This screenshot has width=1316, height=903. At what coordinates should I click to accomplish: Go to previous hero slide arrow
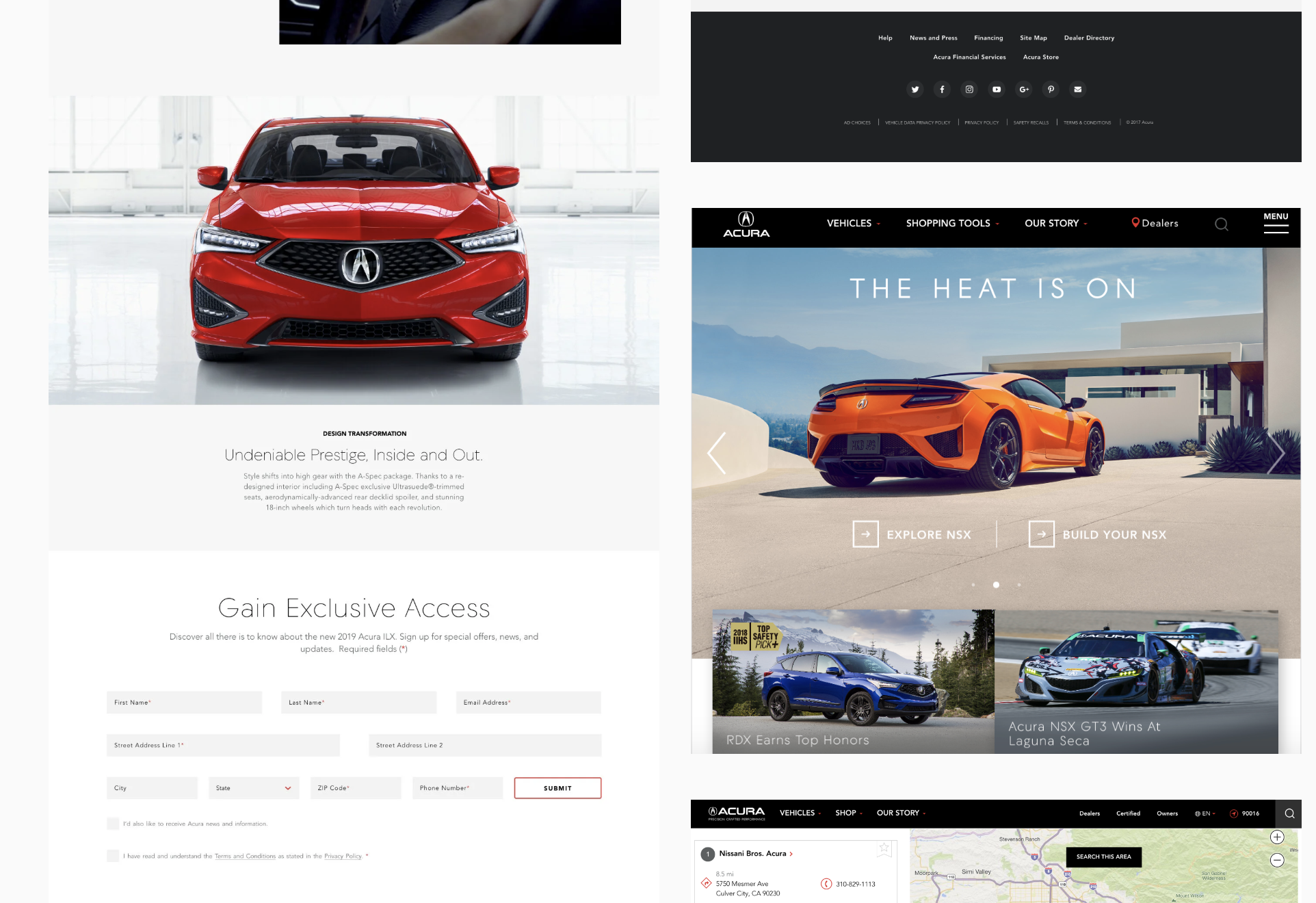coord(716,453)
